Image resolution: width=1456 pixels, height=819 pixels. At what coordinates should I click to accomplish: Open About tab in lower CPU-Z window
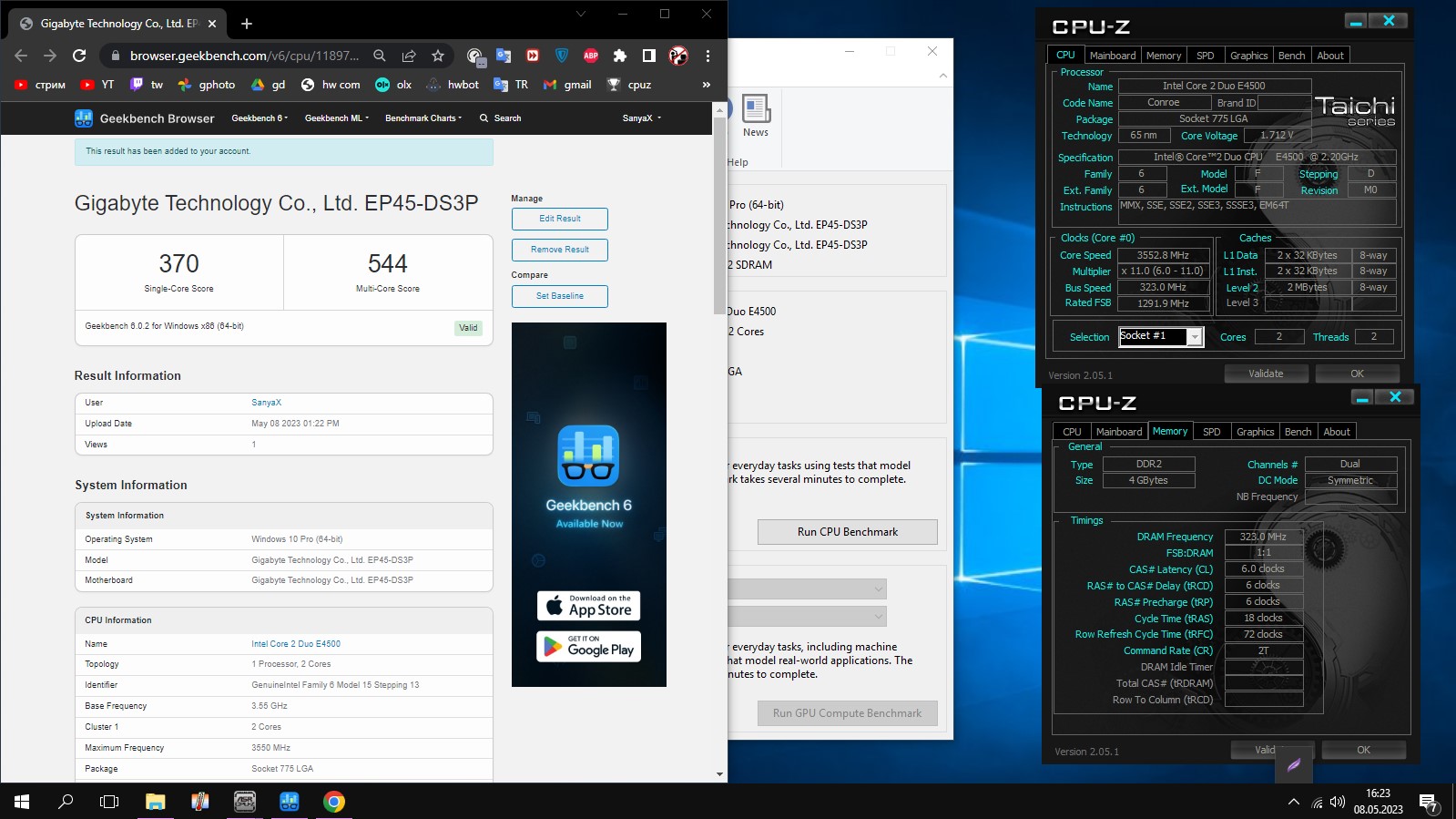pyautogui.click(x=1337, y=432)
